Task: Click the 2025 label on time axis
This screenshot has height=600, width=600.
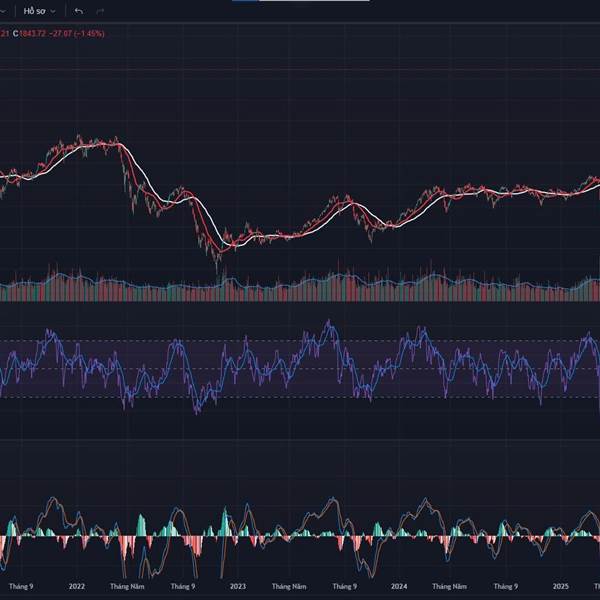Action: coord(561,586)
